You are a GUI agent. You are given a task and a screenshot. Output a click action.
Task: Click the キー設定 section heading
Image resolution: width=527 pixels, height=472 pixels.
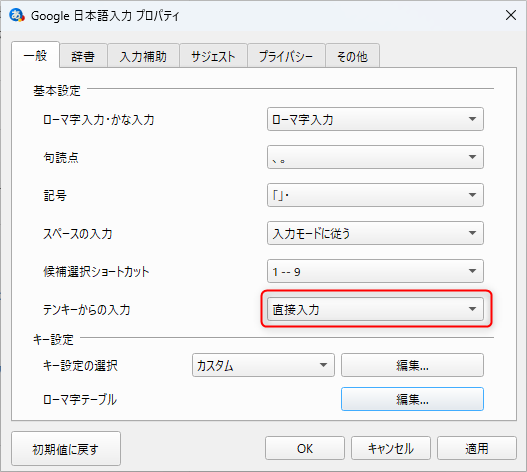coord(53,340)
